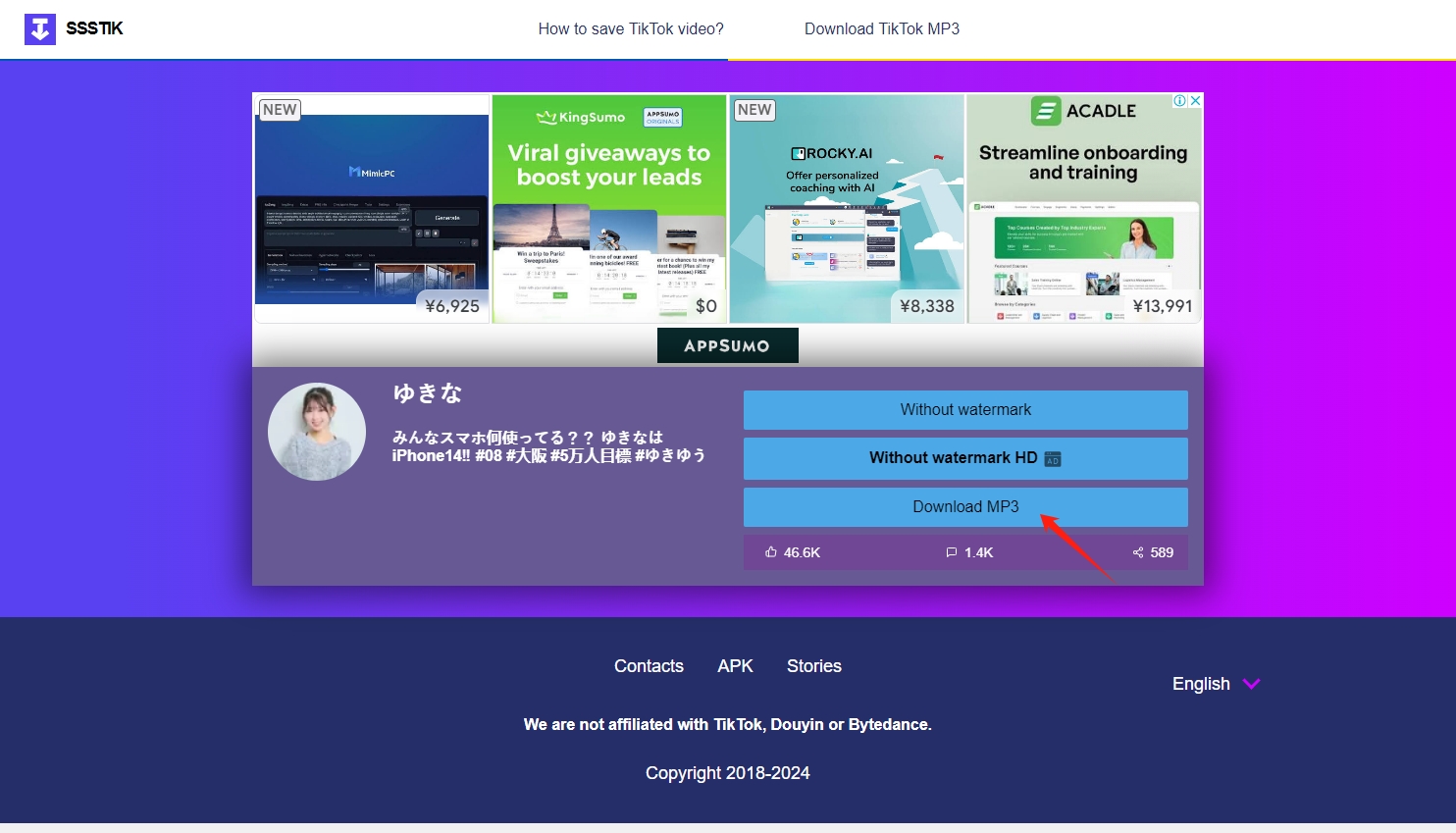1456x833 pixels.
Task: Click the AD badge icon on HD button
Action: (1053, 459)
